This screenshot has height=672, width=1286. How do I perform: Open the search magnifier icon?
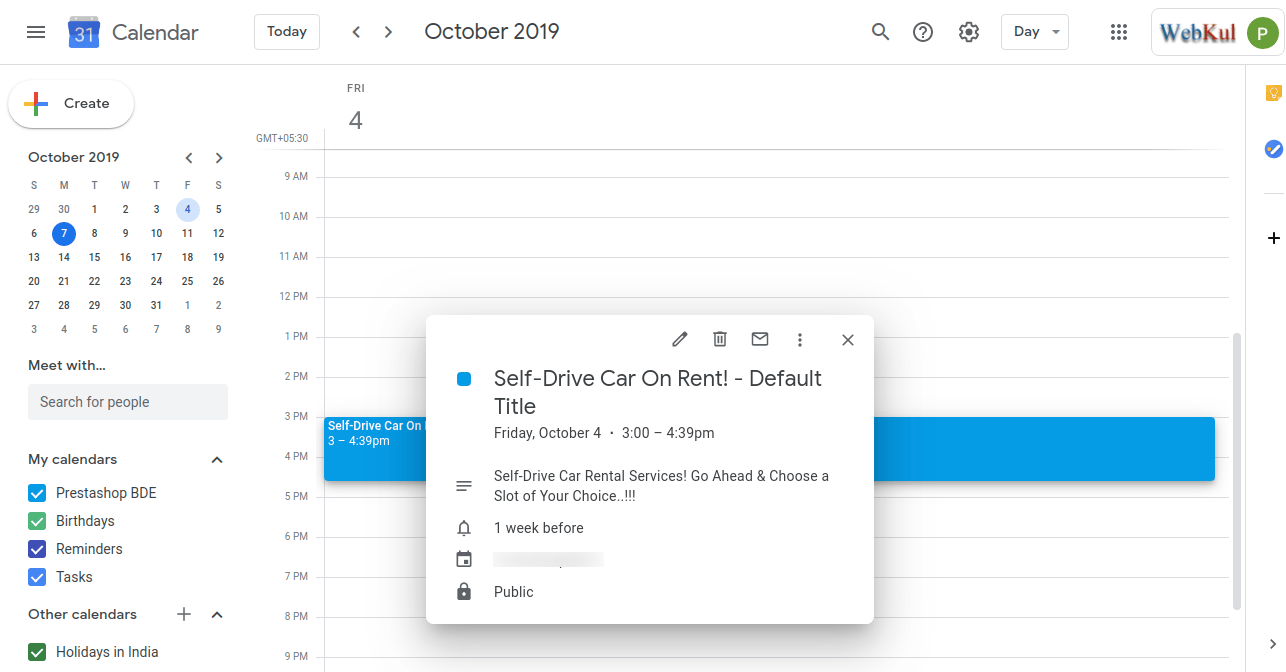[x=880, y=32]
